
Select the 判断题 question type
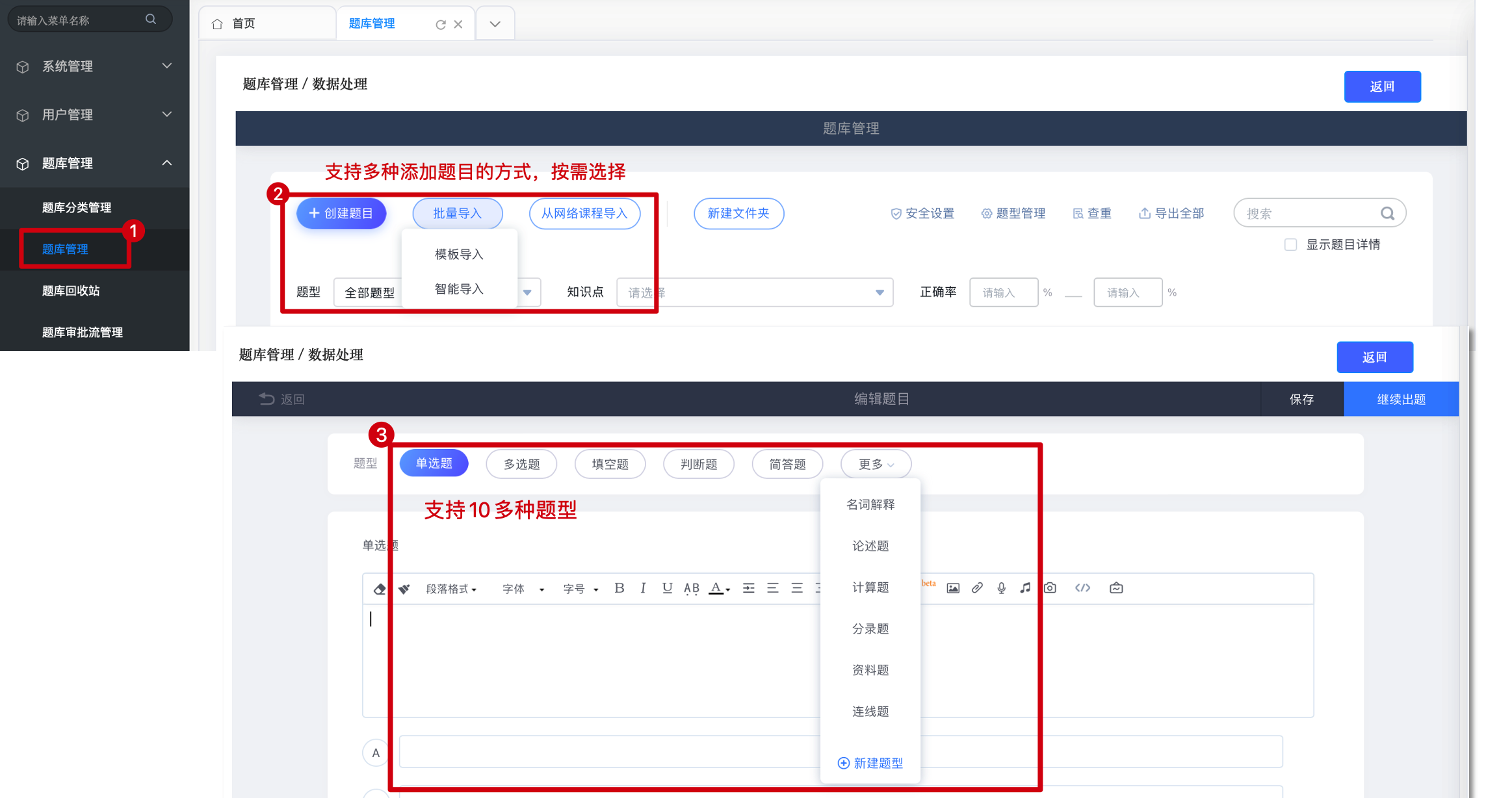point(698,464)
